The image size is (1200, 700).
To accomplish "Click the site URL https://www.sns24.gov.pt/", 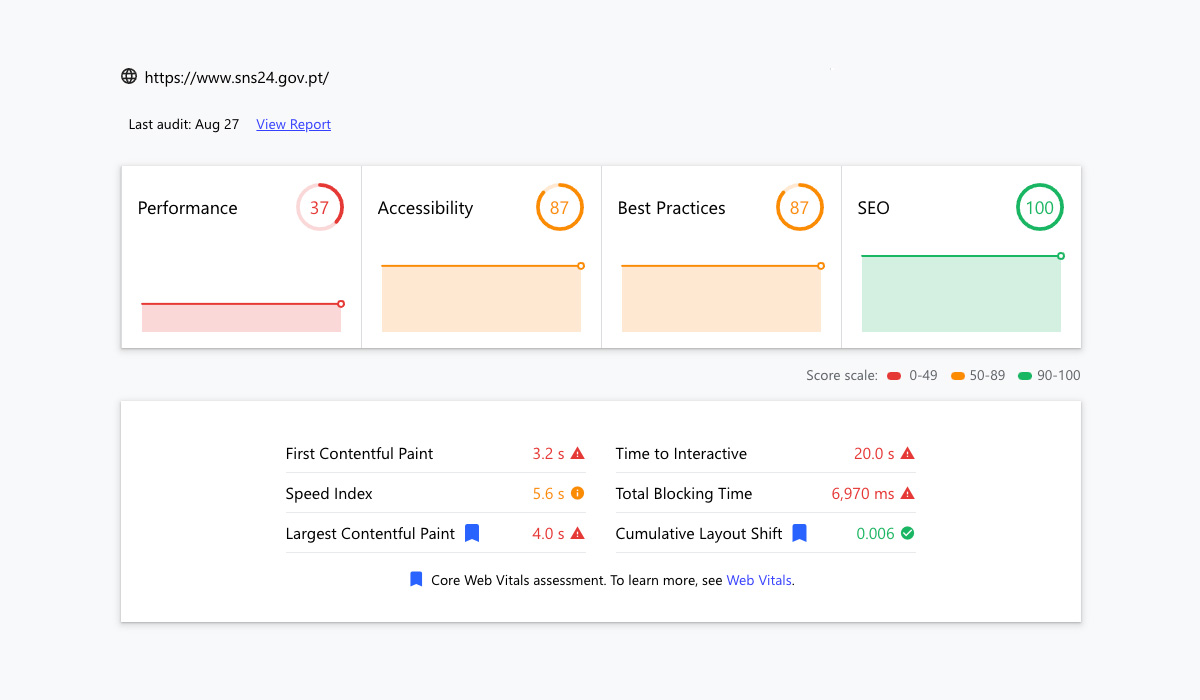I will pyautogui.click(x=236, y=77).
